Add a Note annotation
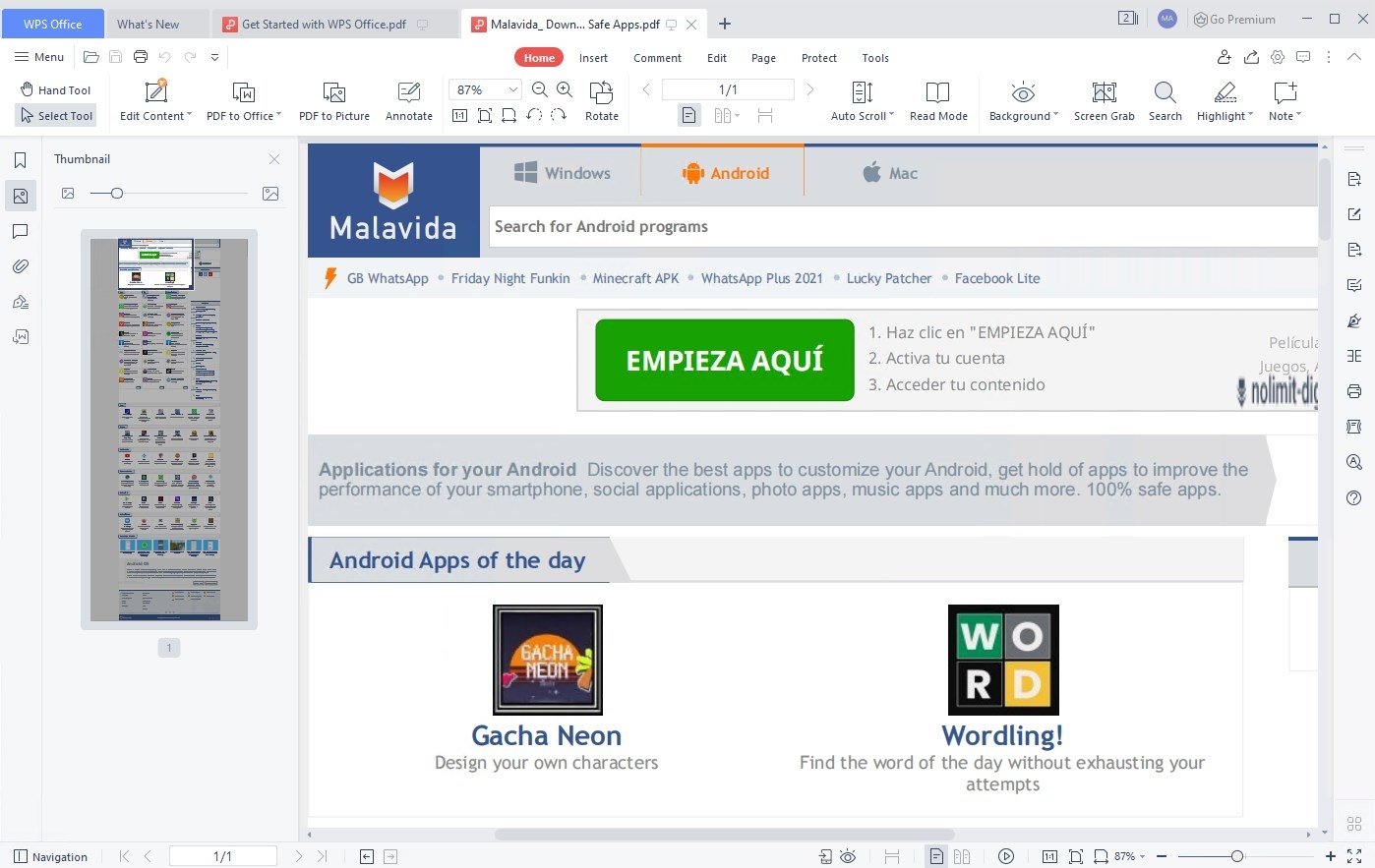The height and width of the screenshot is (868, 1375). coord(1285,101)
